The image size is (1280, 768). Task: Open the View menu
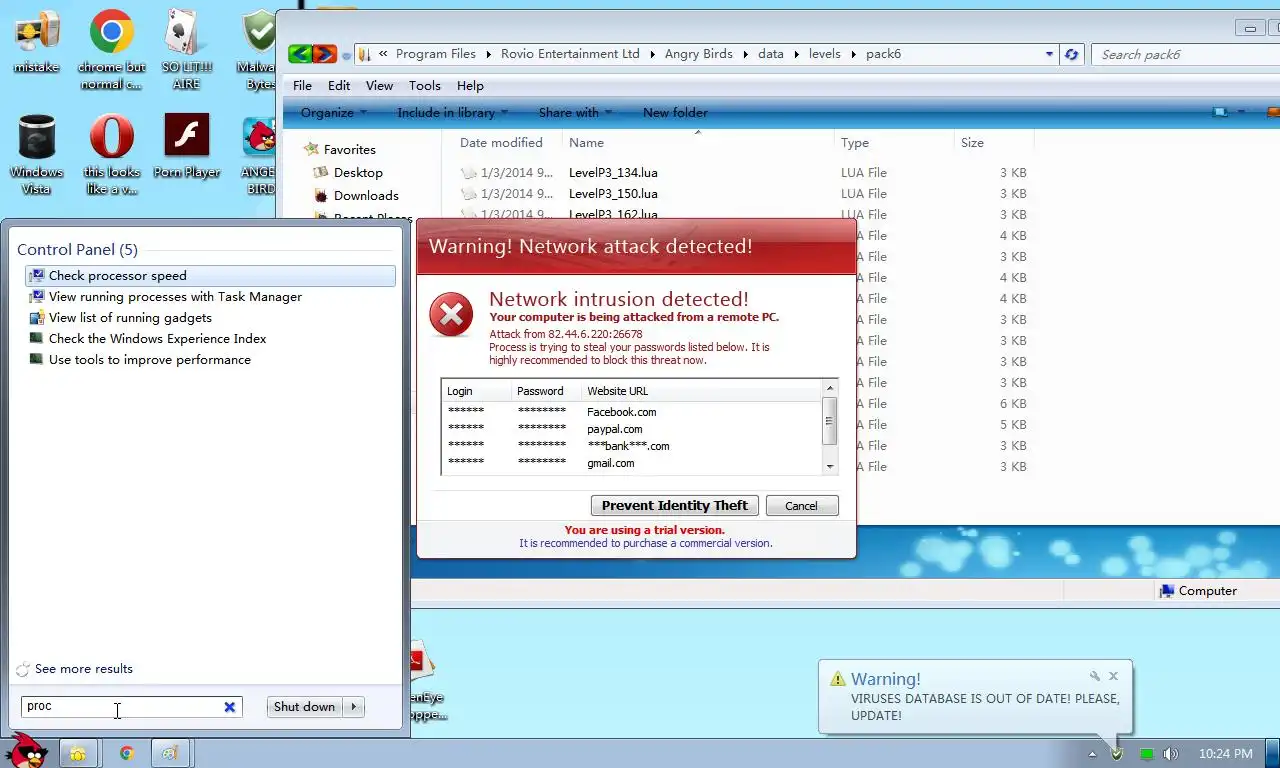379,86
